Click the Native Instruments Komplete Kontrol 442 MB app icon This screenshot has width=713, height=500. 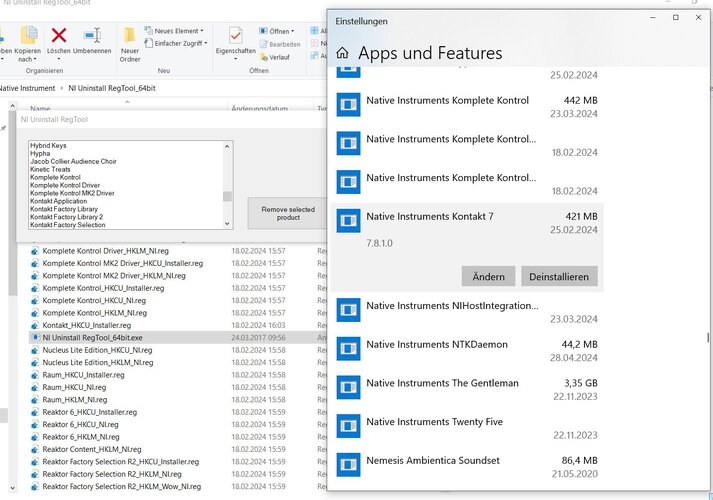coord(348,105)
